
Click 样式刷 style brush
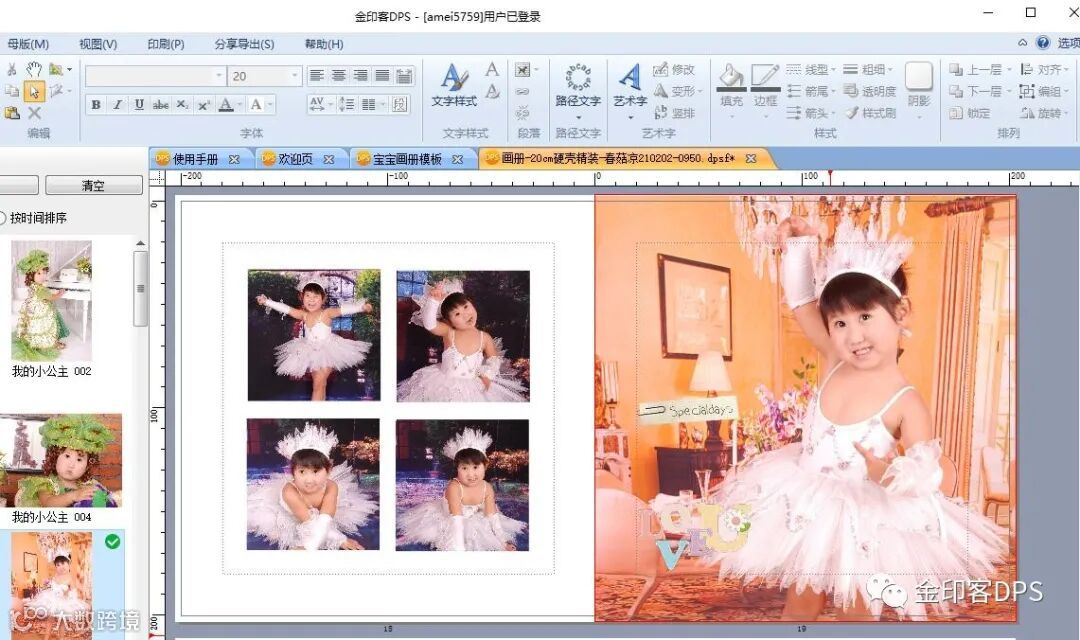(x=870, y=112)
